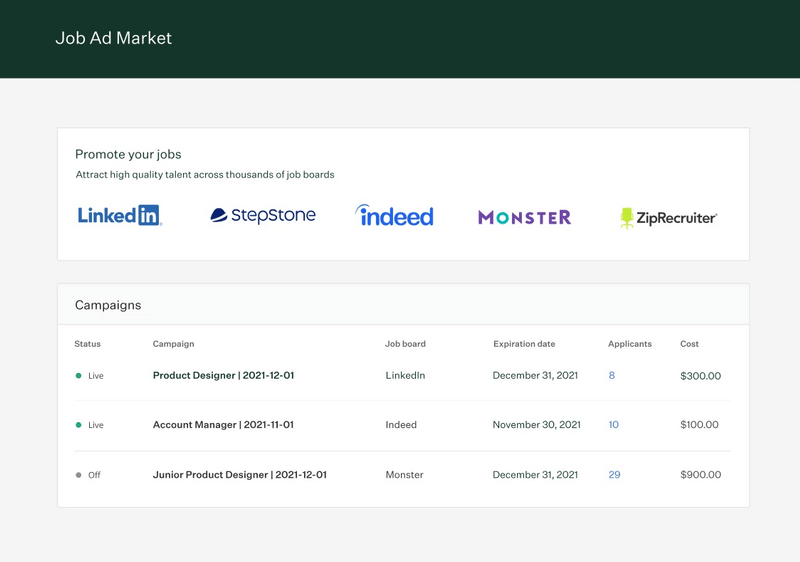
Task: Click green Live status dot for Product Designer
Action: (x=79, y=376)
